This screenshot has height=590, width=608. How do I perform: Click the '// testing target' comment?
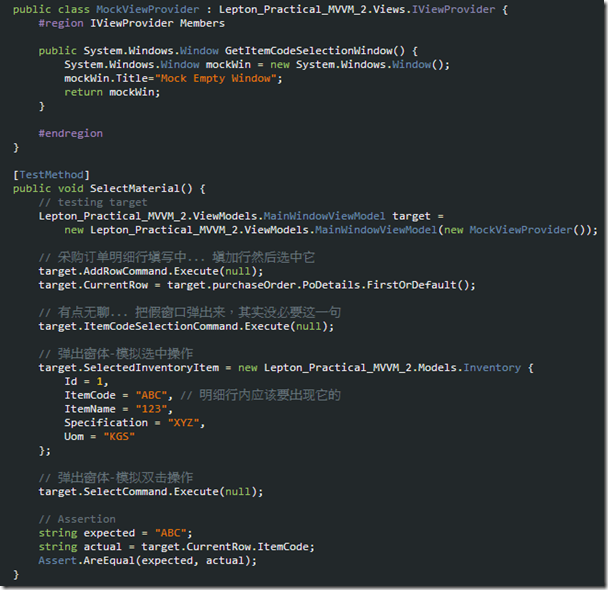coord(93,202)
